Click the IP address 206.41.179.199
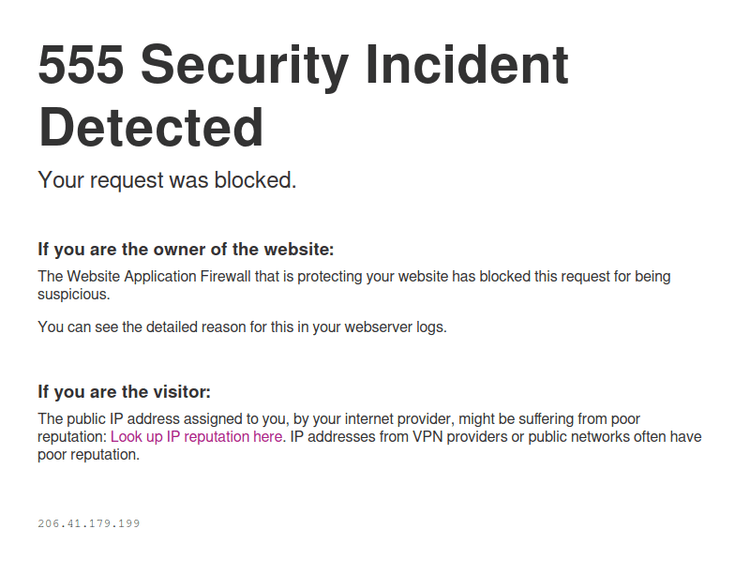The image size is (750, 563). tap(89, 523)
